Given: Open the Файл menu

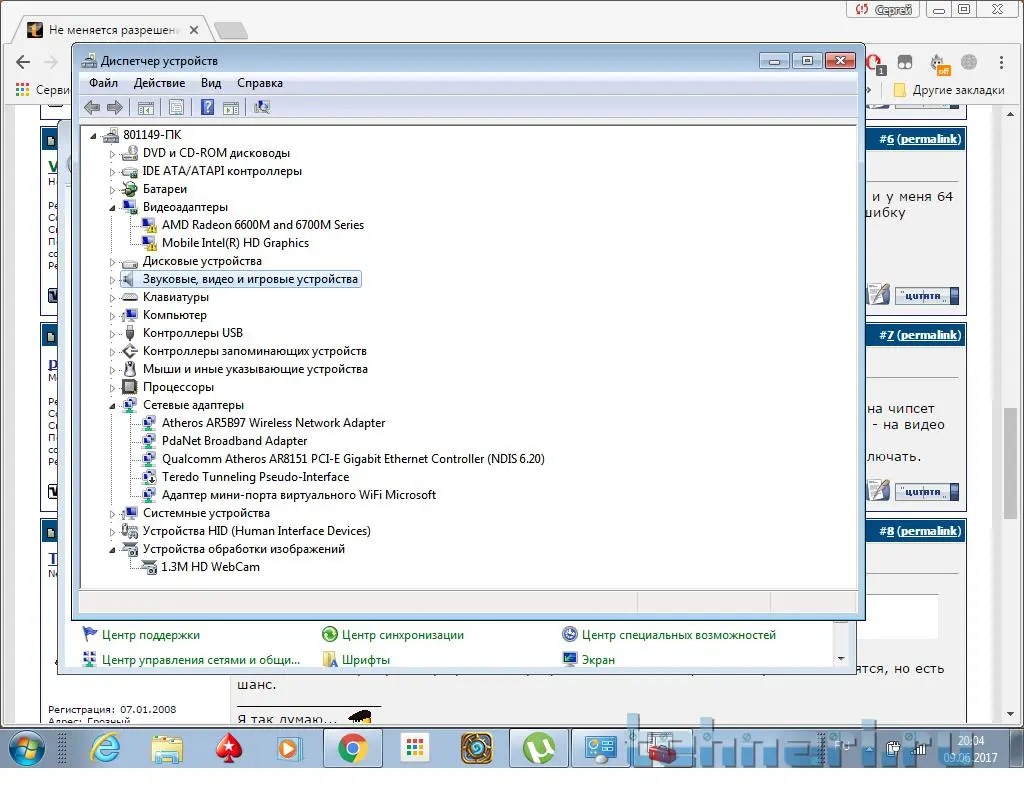Looking at the screenshot, I should [x=103, y=83].
